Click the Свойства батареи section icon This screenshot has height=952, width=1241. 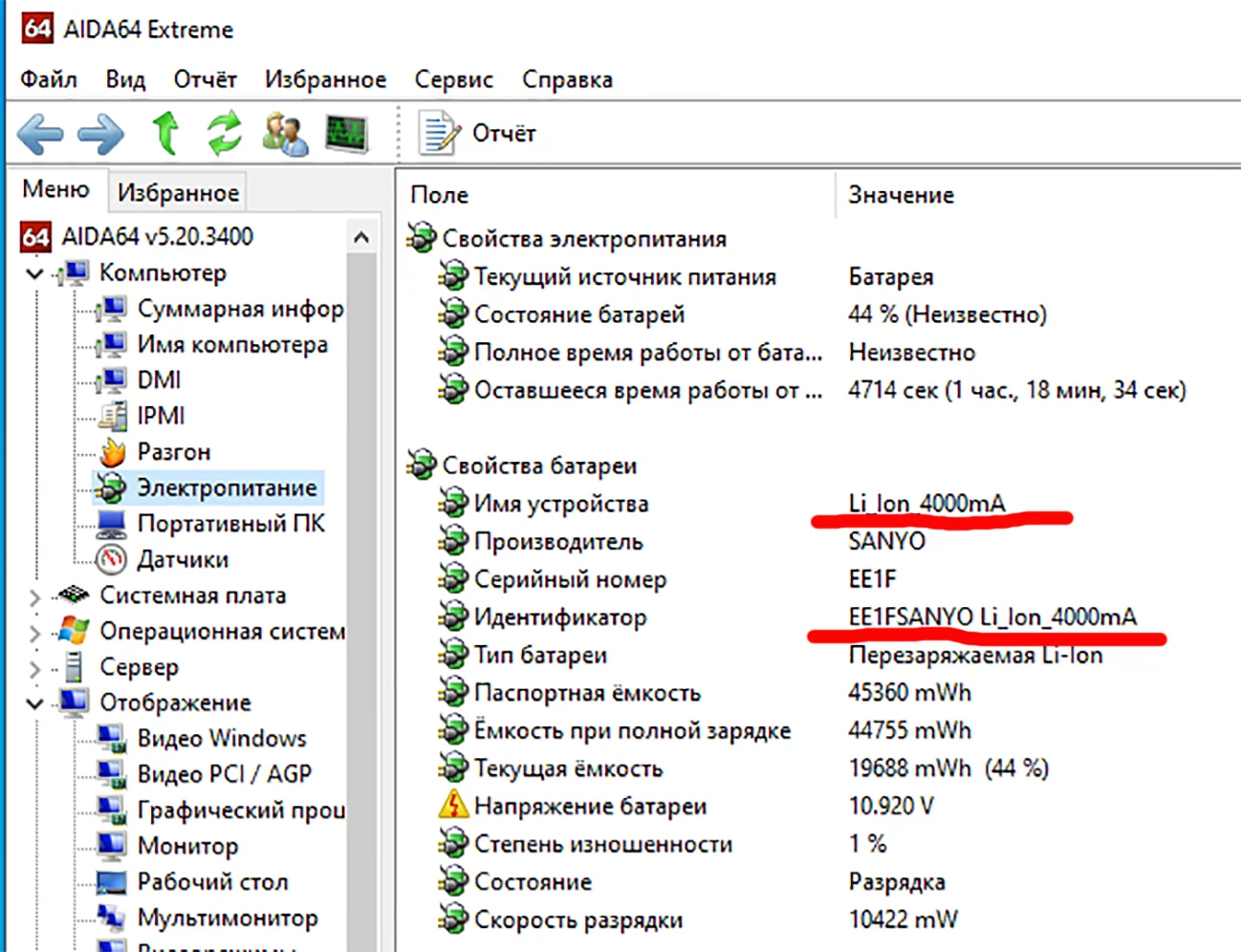tap(421, 465)
